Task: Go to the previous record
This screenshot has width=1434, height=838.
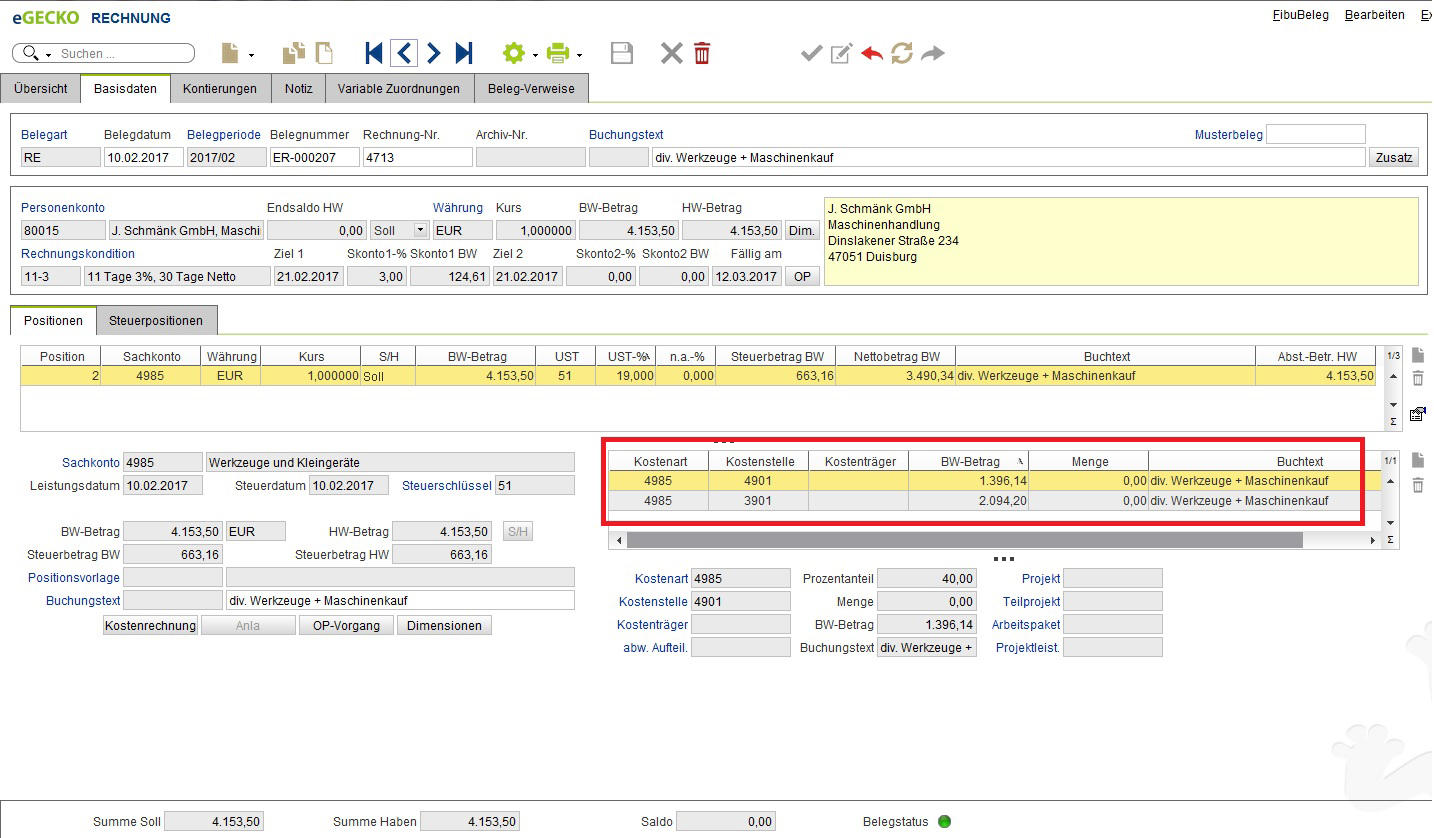Action: (404, 53)
